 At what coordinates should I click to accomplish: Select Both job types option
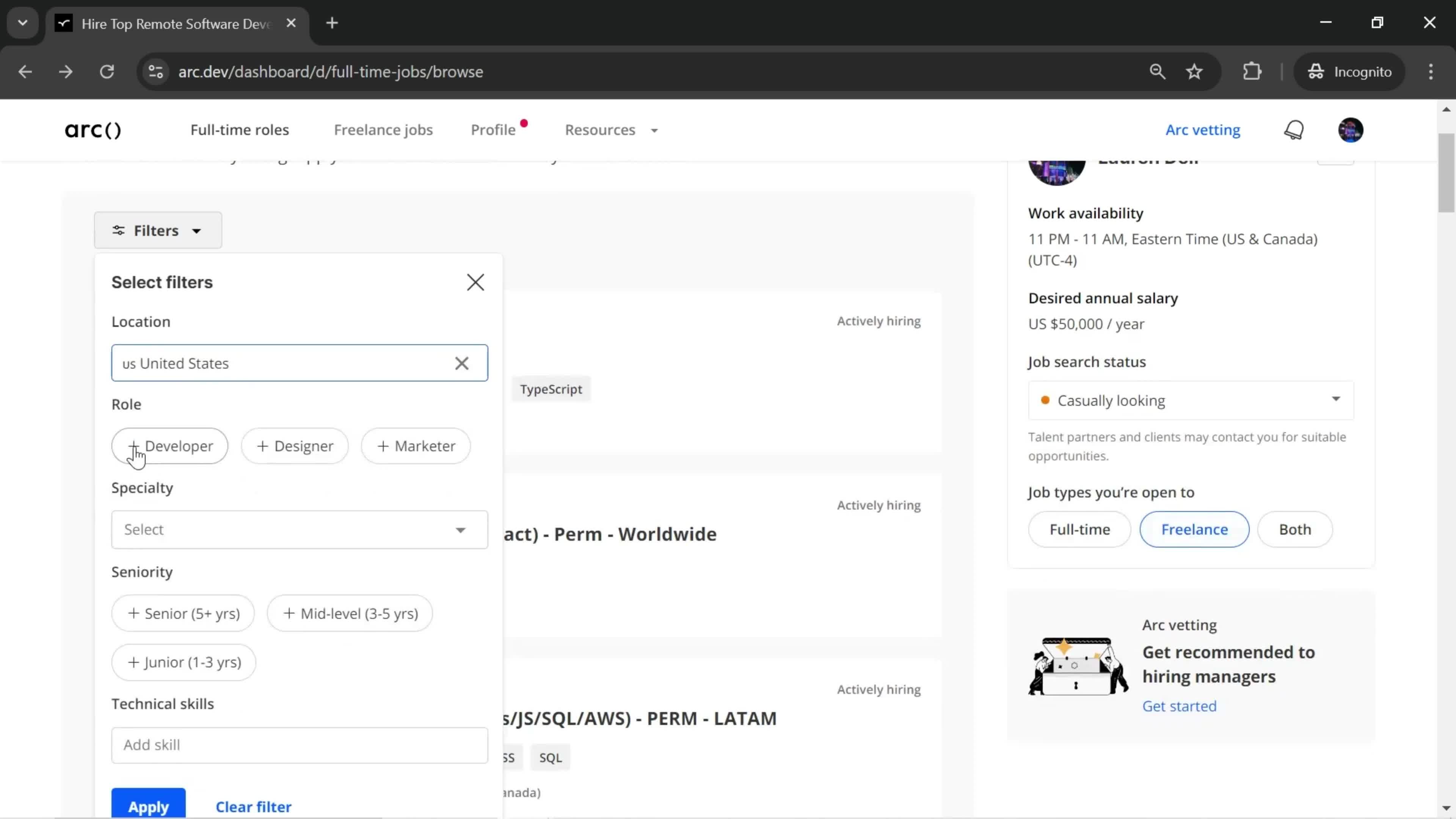pos(1295,530)
